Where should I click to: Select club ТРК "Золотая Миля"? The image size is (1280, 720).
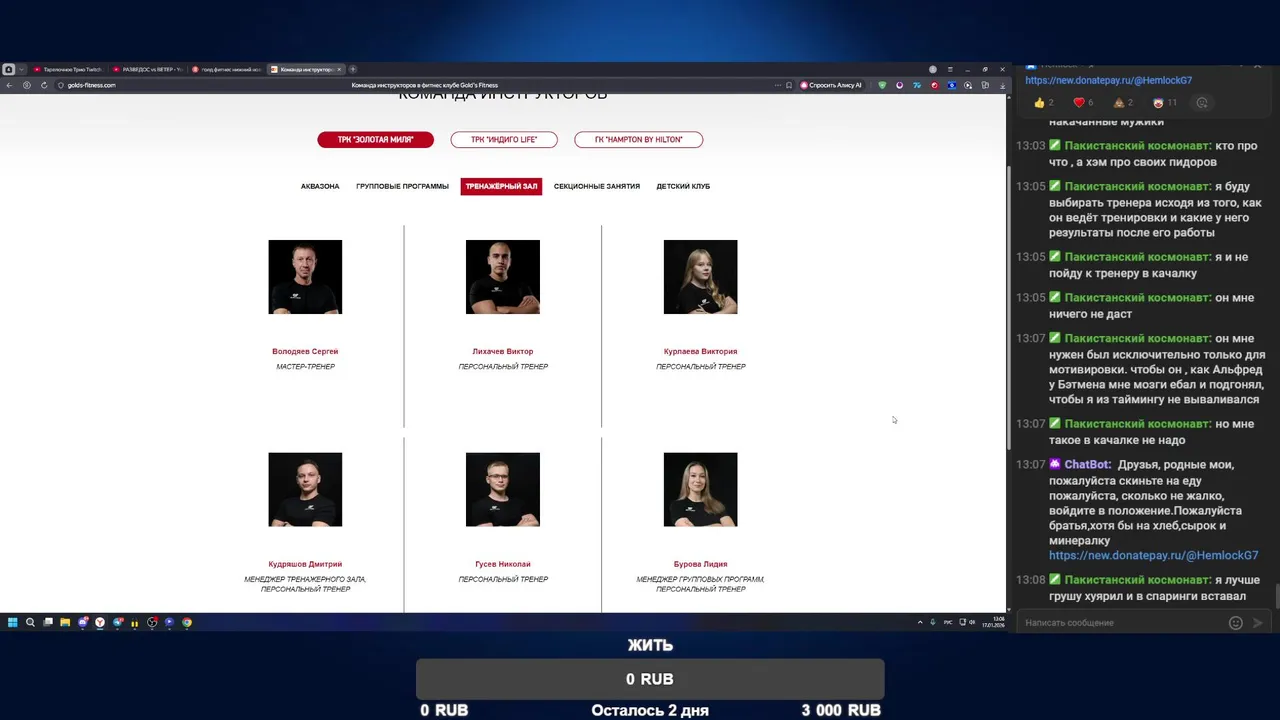point(375,140)
